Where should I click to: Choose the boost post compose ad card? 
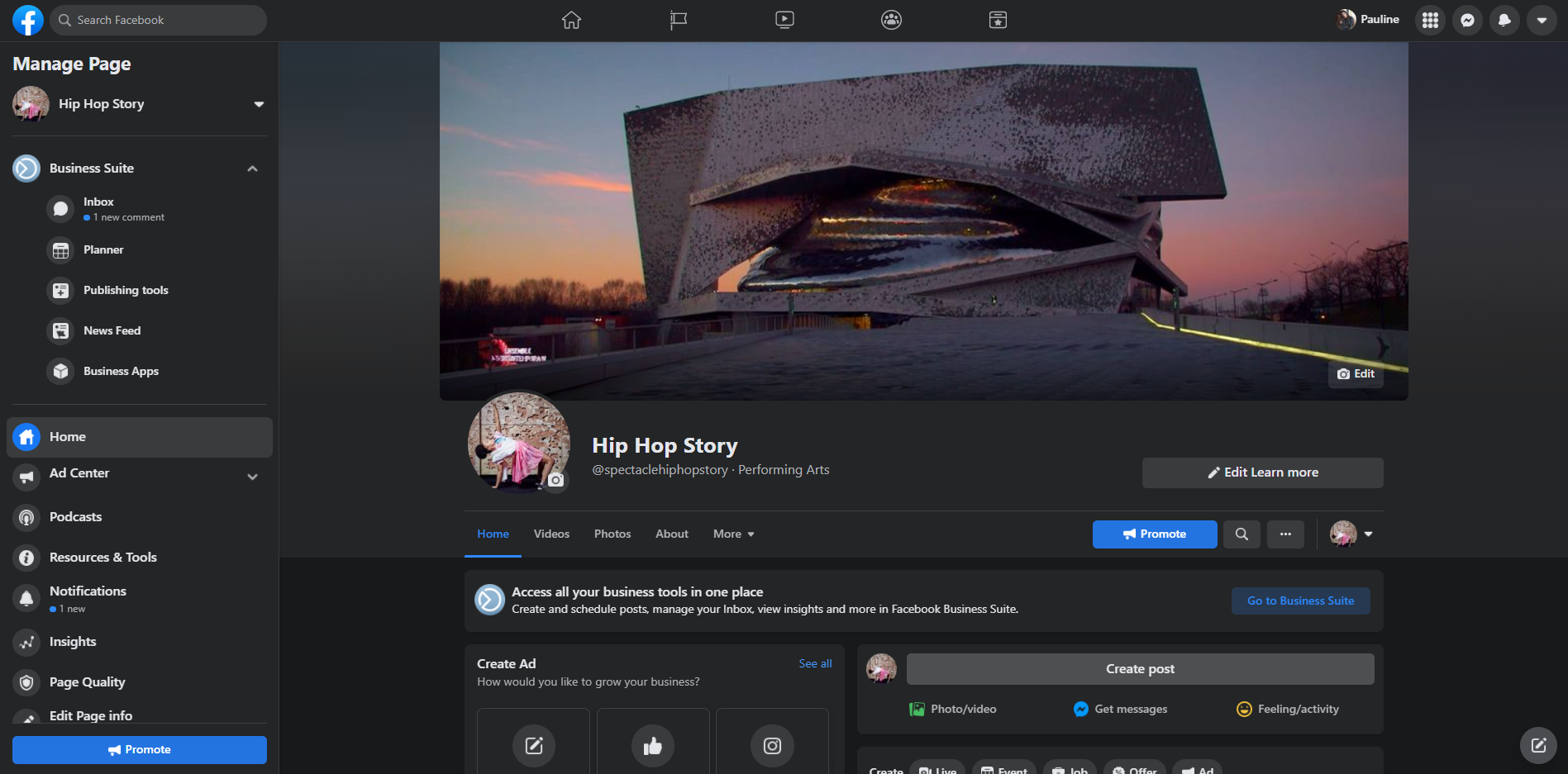click(x=534, y=742)
